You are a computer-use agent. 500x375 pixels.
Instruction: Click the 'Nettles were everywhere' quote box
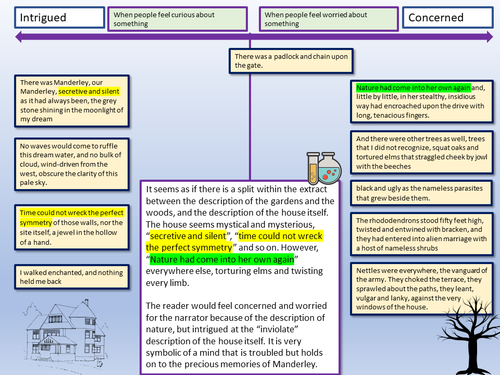[422, 289]
